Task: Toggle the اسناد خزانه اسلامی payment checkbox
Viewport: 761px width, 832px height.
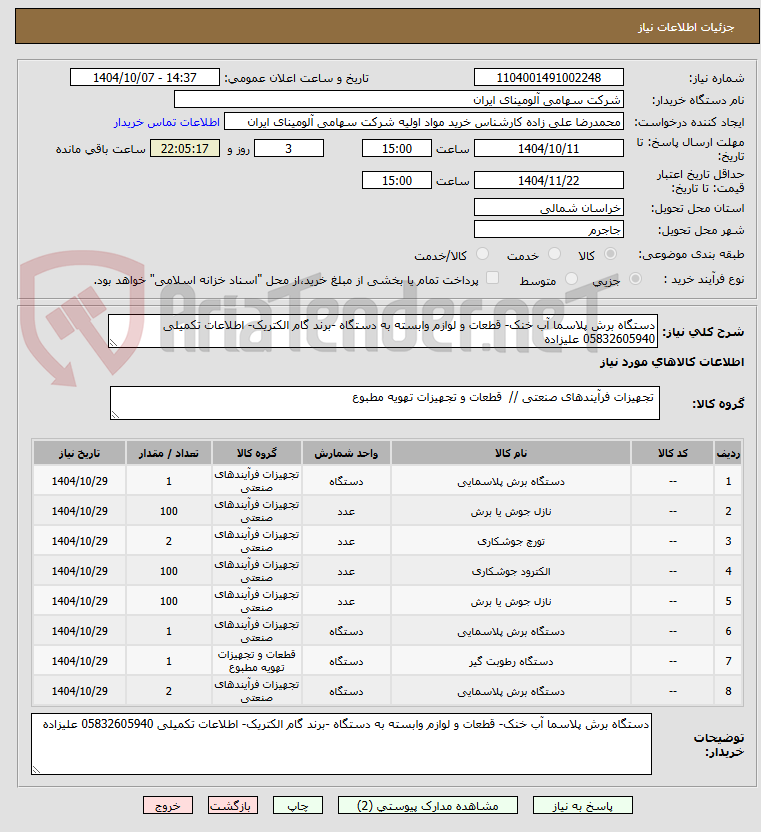Action: (492, 278)
